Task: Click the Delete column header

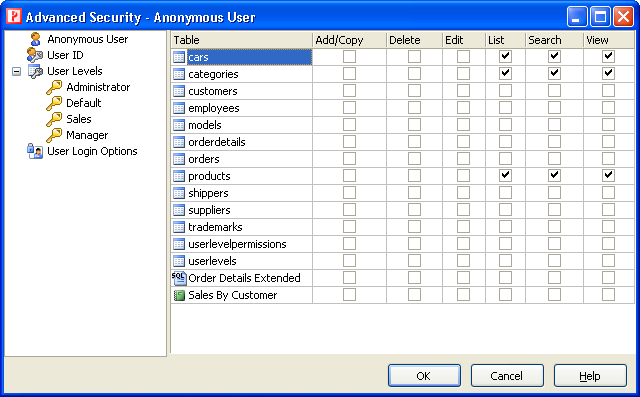Action: (414, 40)
